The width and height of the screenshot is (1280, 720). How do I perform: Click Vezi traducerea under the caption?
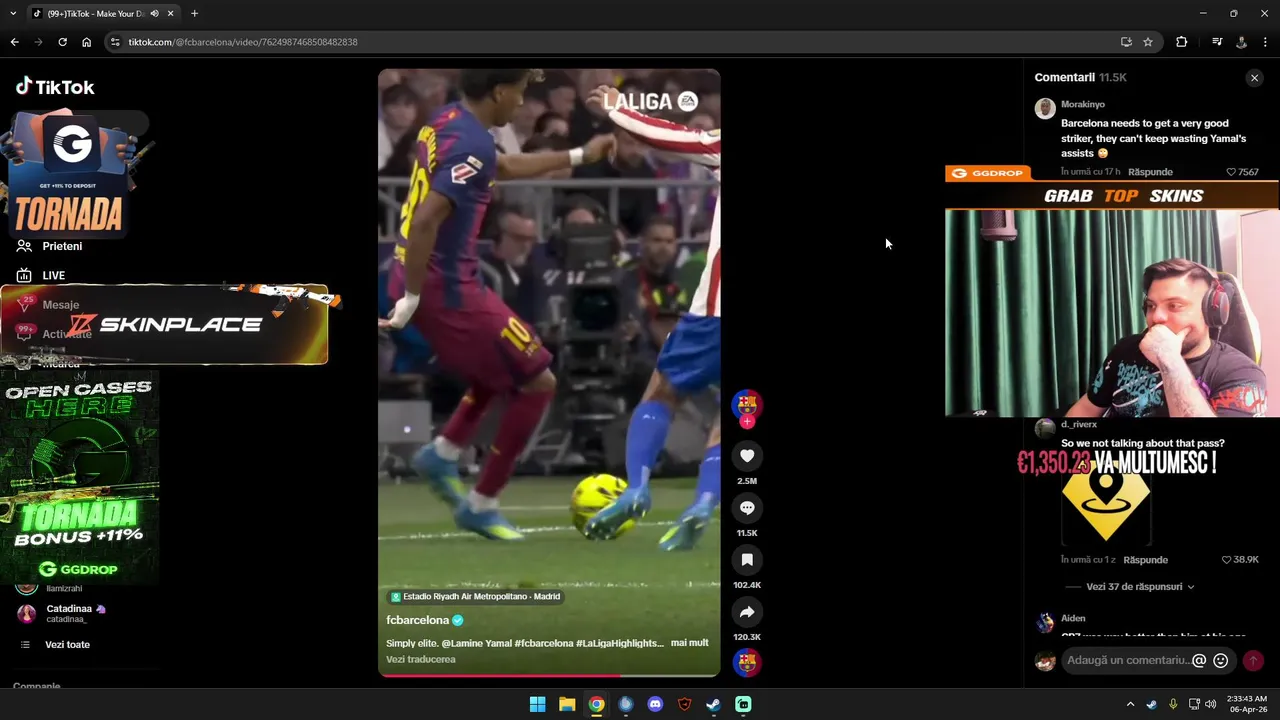click(x=421, y=659)
